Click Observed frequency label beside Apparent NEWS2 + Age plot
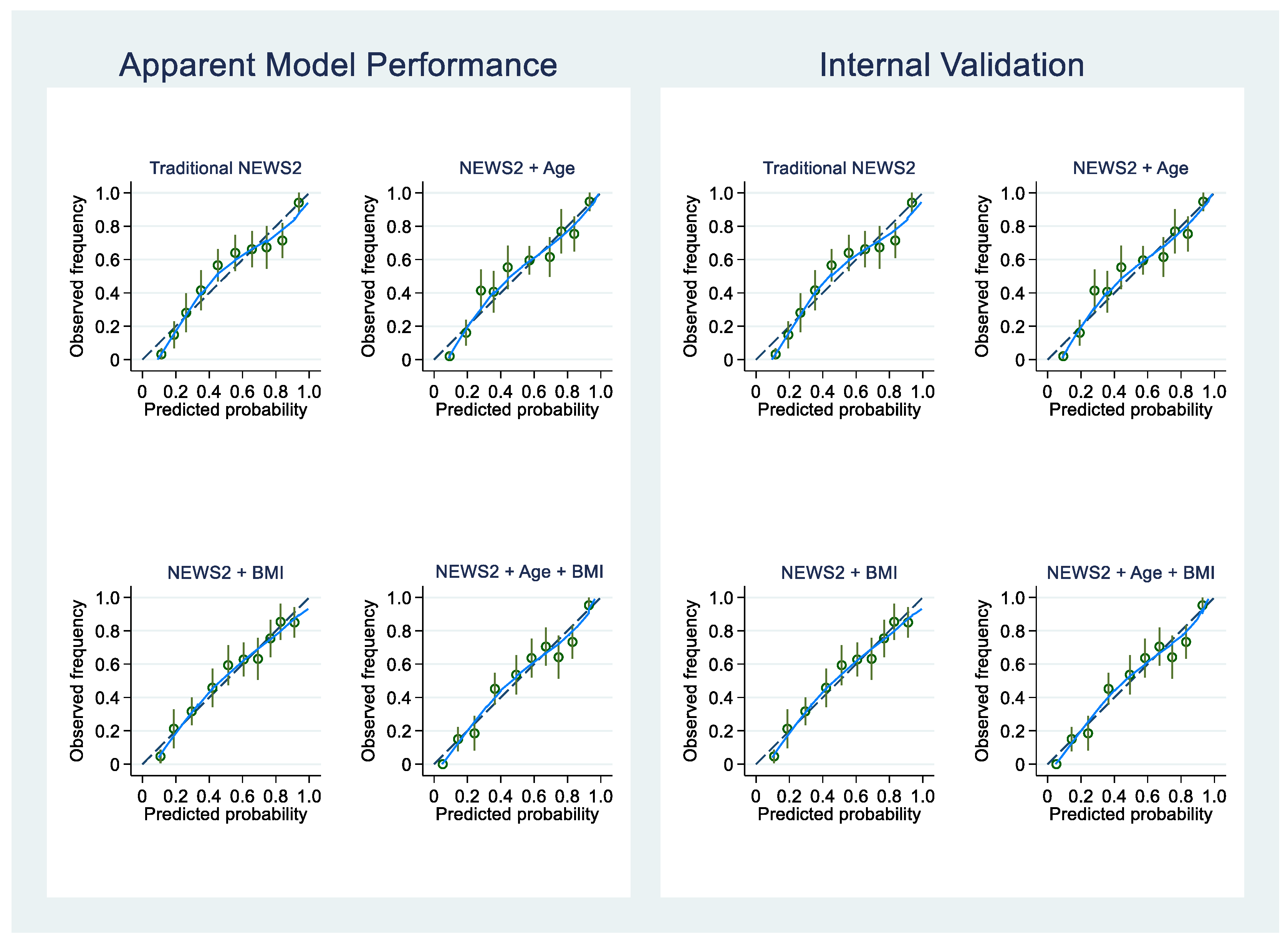Viewport: 1288px width, 942px height. click(368, 276)
